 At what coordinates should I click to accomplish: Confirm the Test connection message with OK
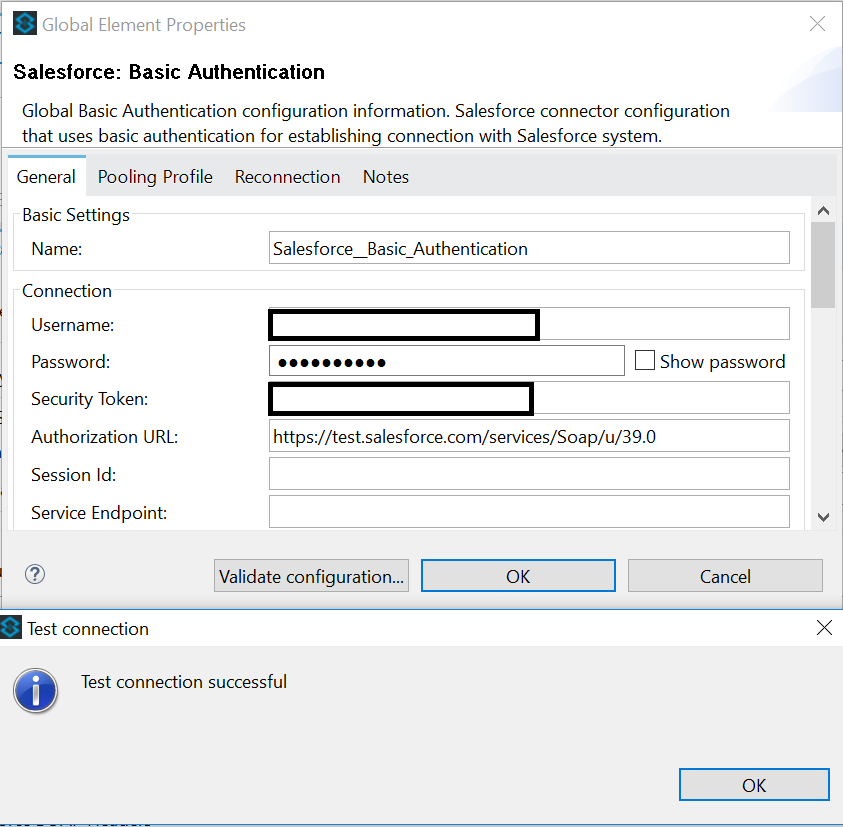[x=754, y=785]
